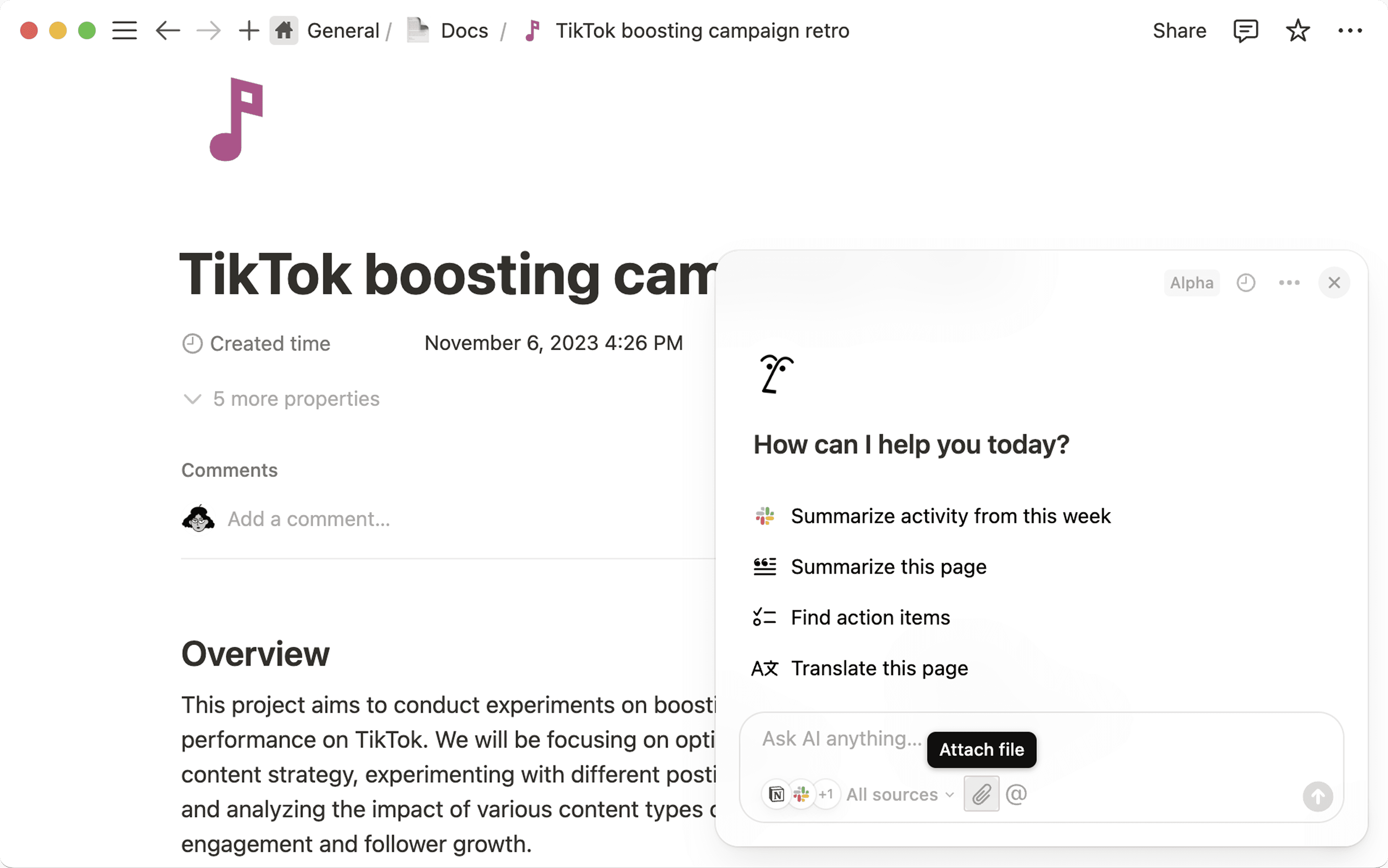Open page three-dot menu in top bar

1350,30
